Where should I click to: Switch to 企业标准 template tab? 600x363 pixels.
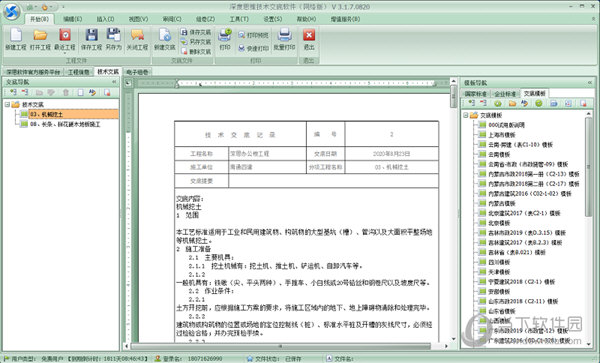(505, 94)
